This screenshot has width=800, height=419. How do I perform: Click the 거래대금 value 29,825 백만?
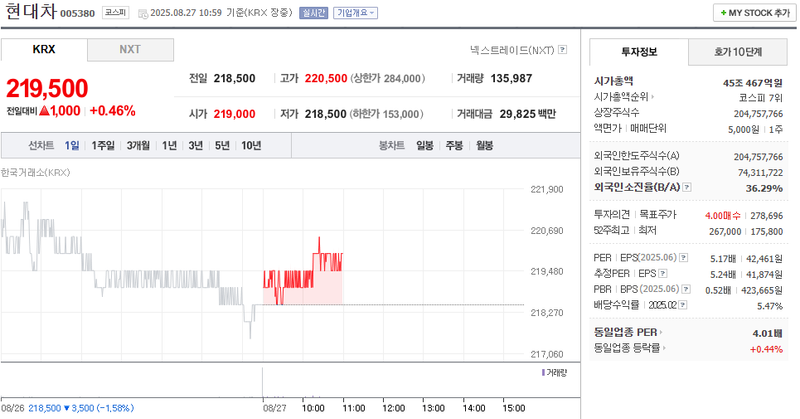528,114
